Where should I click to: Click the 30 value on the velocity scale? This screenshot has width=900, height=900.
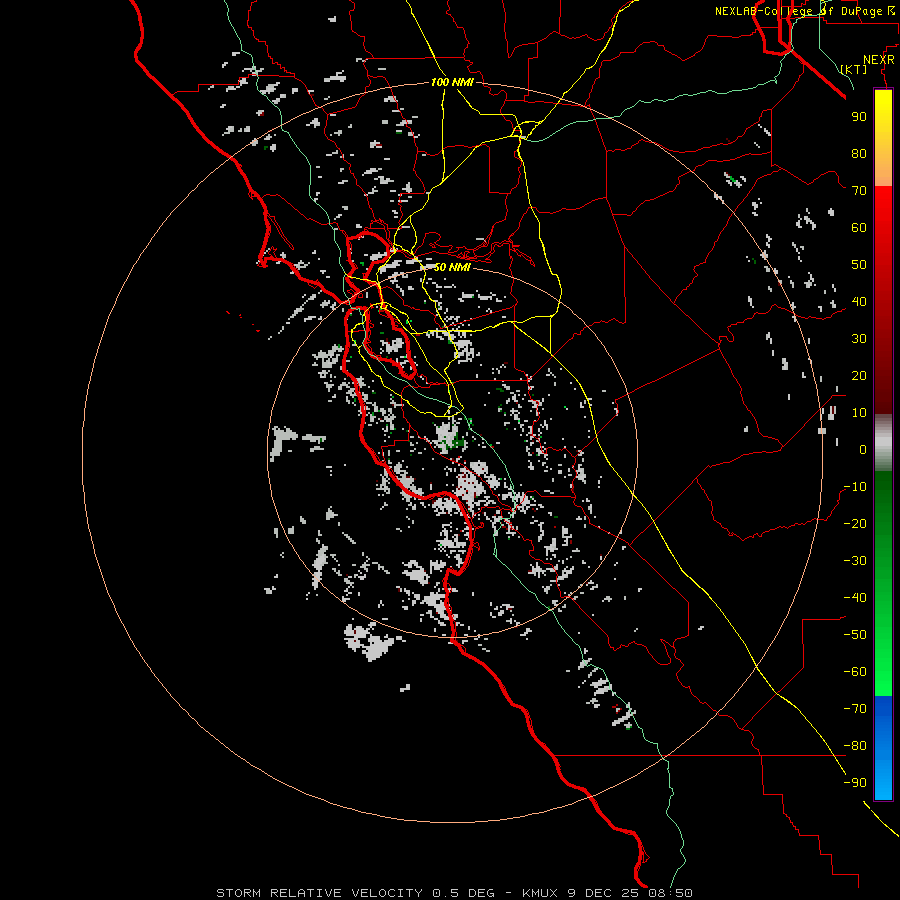859,339
